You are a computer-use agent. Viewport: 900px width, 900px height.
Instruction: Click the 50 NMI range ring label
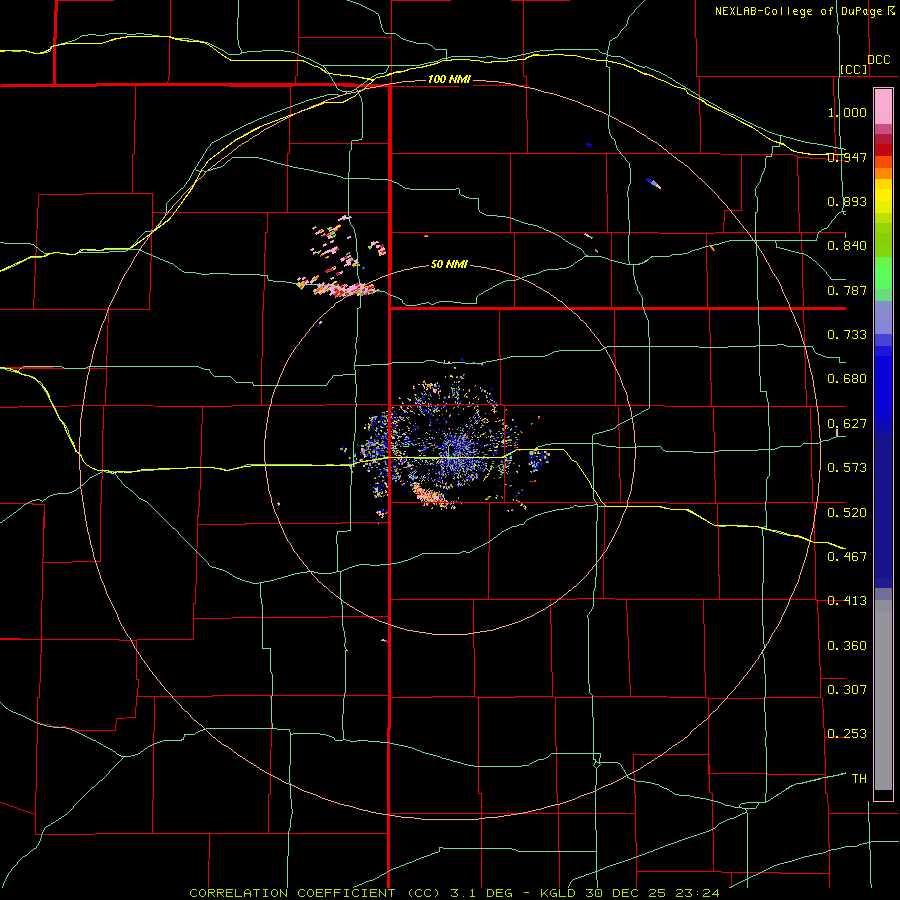click(x=449, y=265)
